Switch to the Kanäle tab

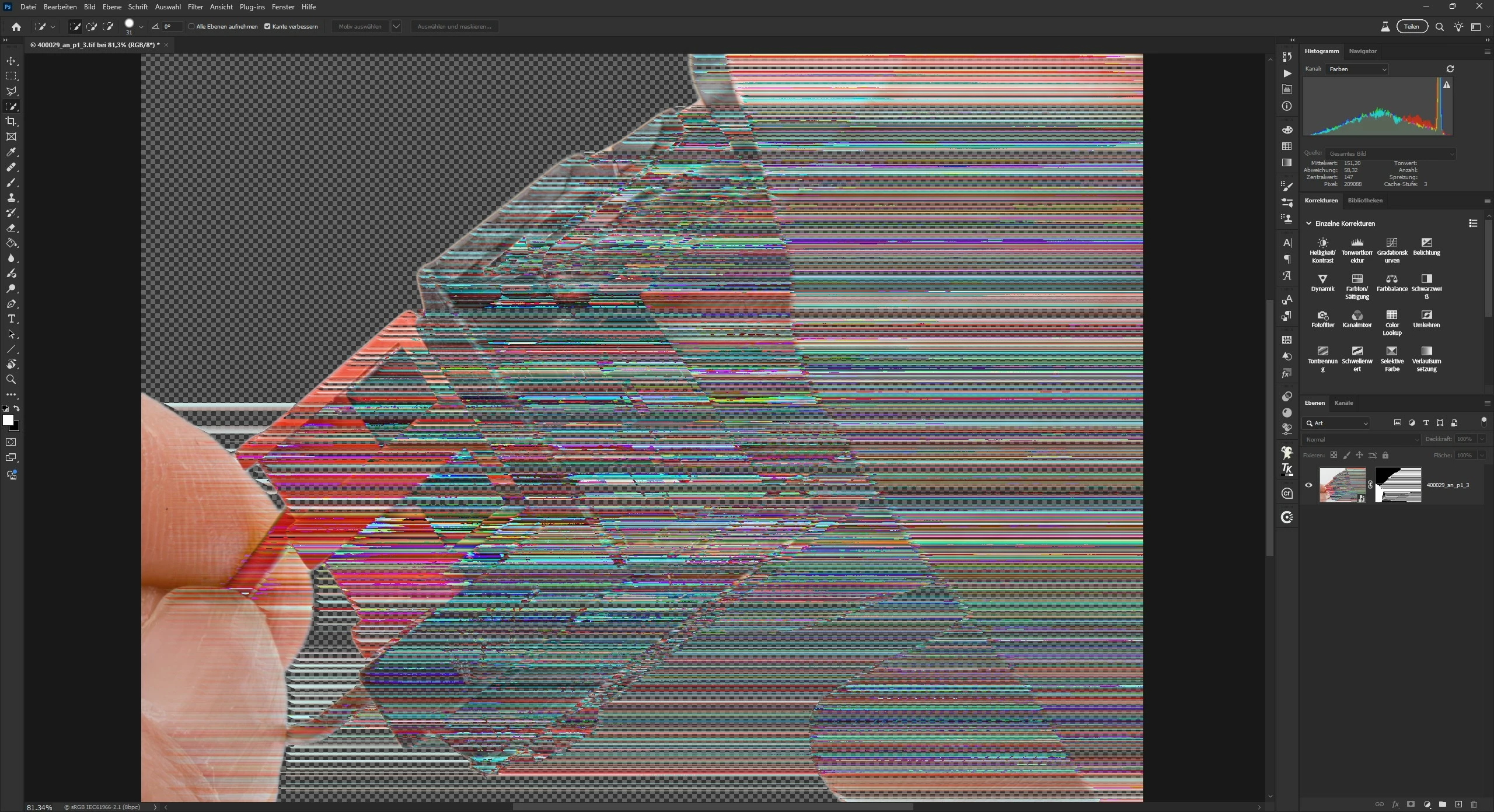[x=1343, y=402]
